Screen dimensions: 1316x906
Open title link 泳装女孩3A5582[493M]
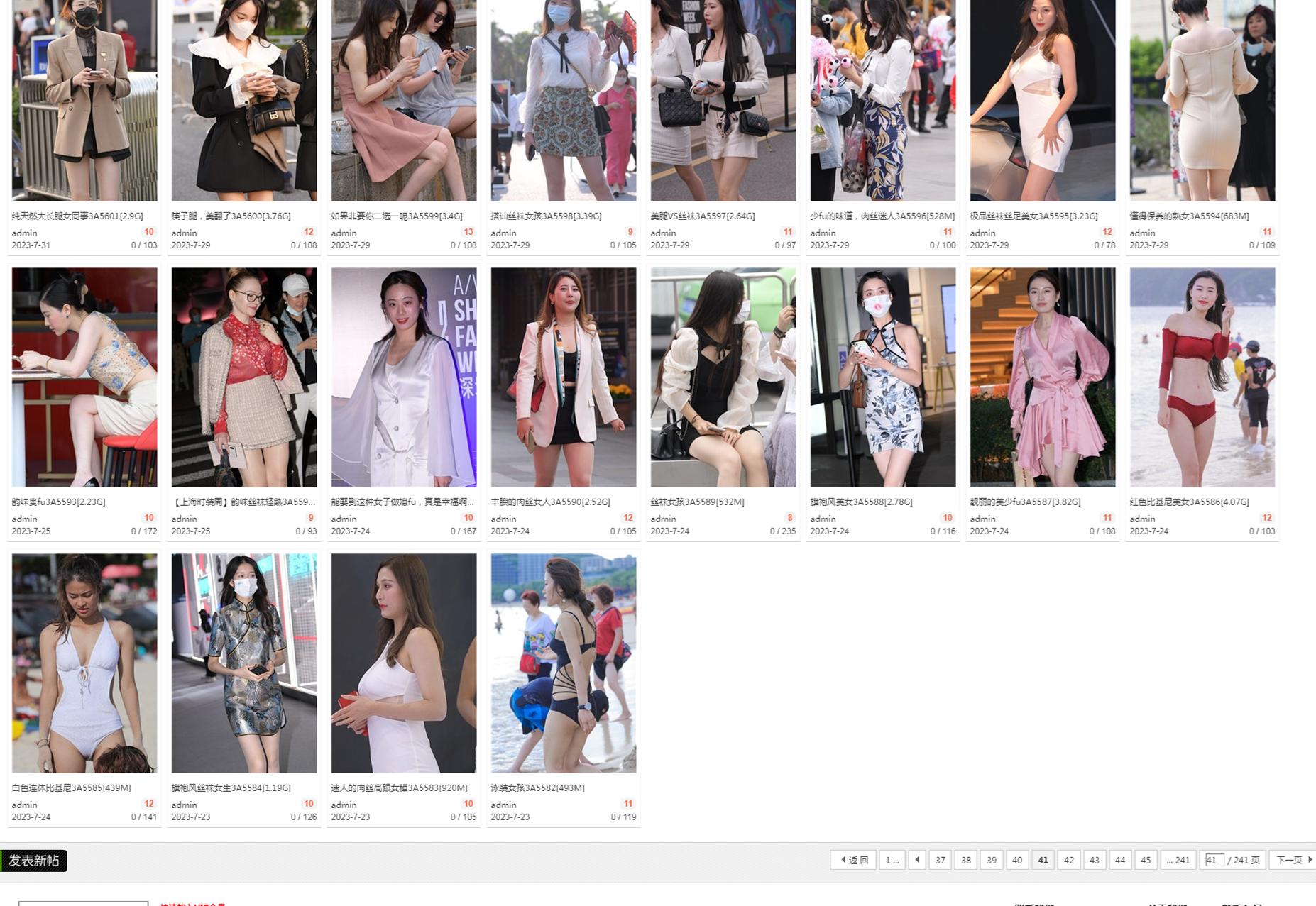pos(537,788)
